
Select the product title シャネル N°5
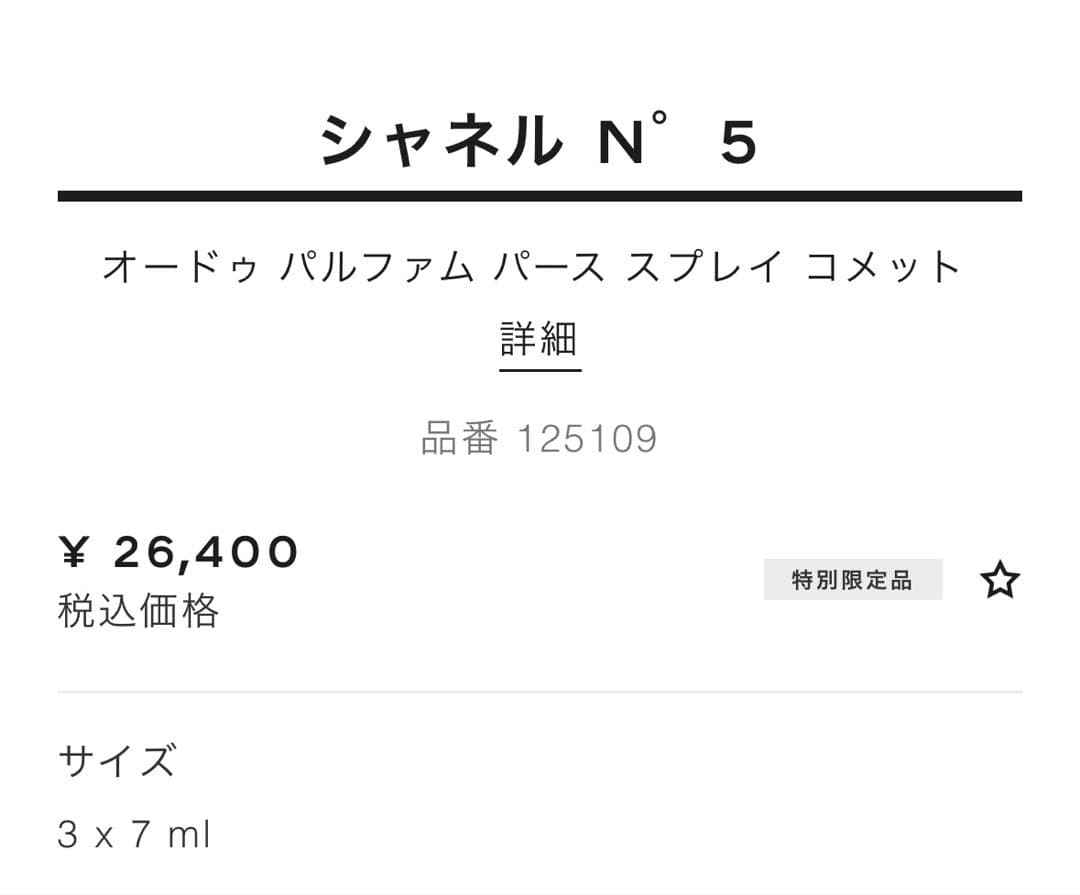[x=540, y=138]
